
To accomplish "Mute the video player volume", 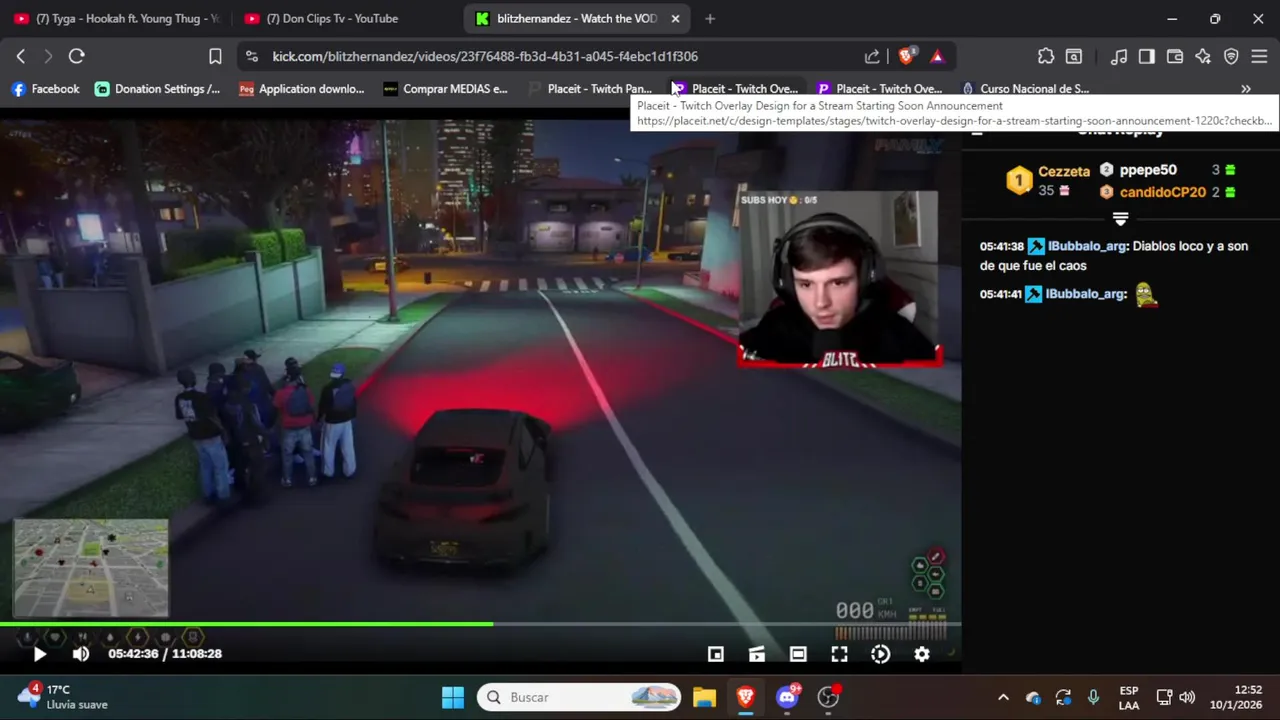I will click(x=81, y=654).
